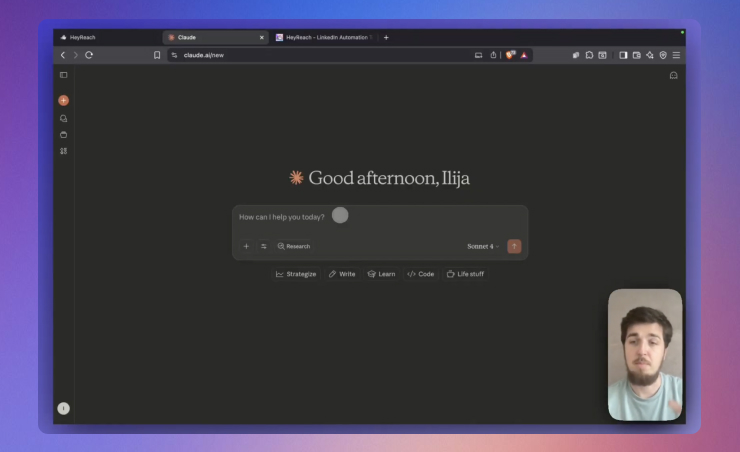
Task: Click the 'Good afternoon, Ilija' greeting text
Action: click(389, 178)
